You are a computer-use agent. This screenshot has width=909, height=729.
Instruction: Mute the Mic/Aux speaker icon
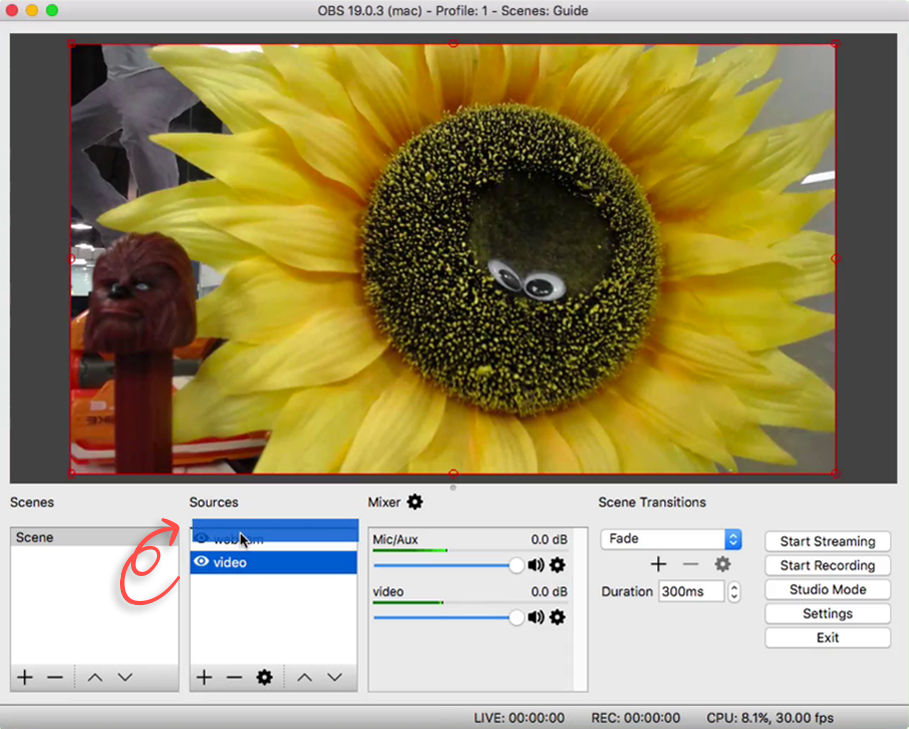(536, 565)
